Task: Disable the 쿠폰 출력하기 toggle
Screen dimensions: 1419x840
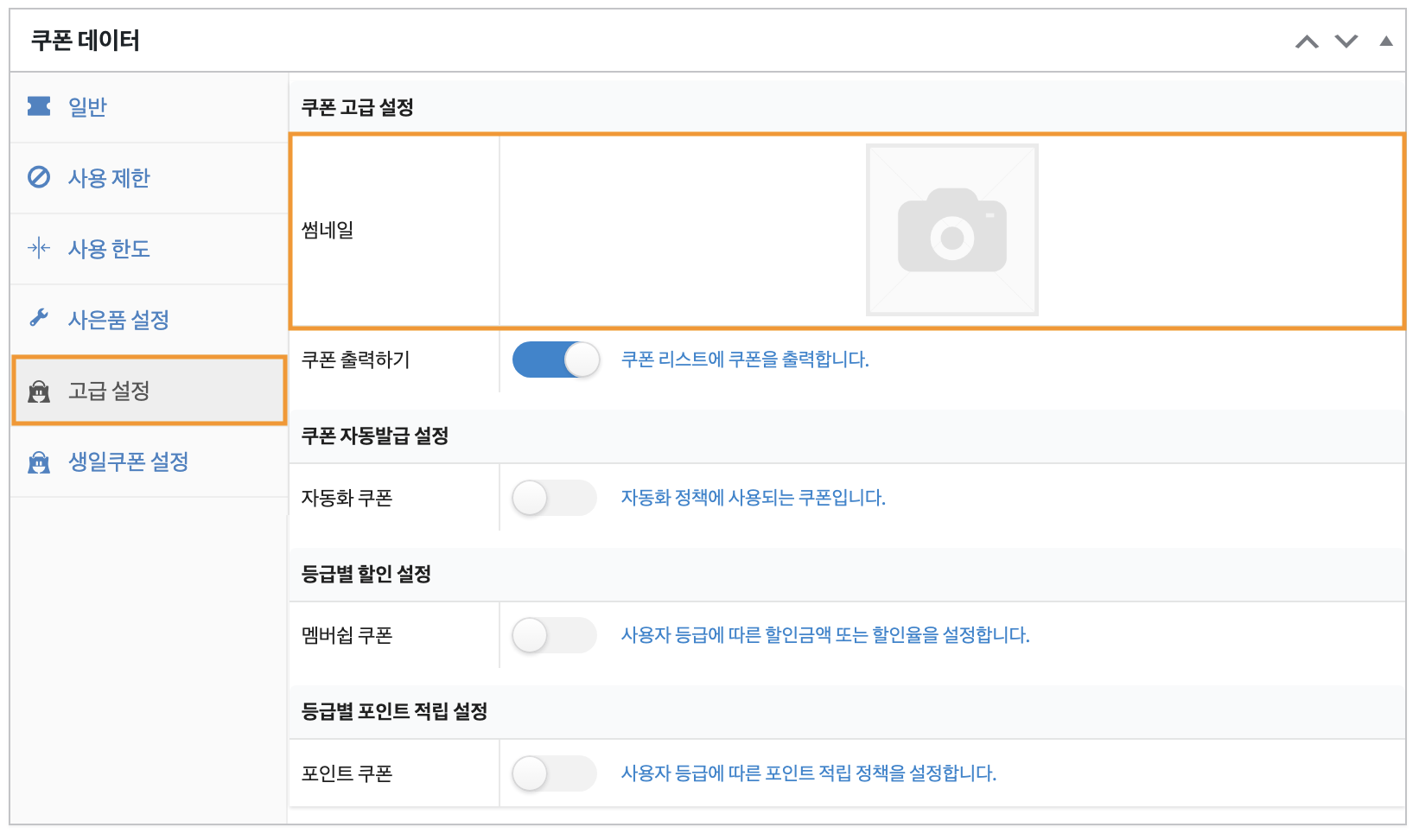Action: tap(557, 360)
